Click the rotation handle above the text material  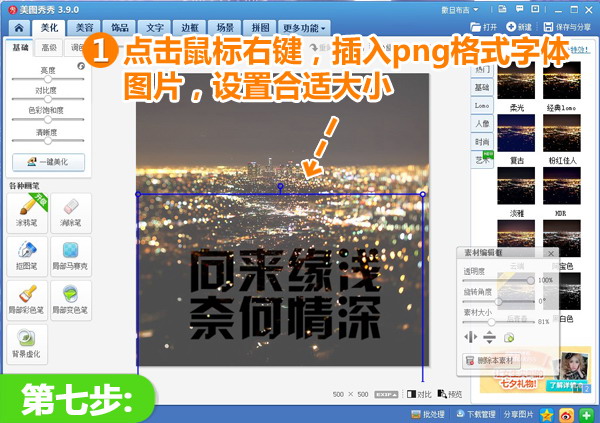pyautogui.click(x=280, y=186)
